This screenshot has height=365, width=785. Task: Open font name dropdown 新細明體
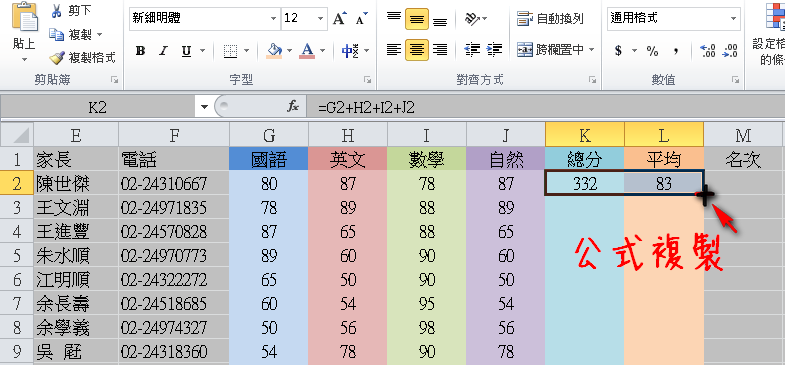pyautogui.click(x=273, y=19)
